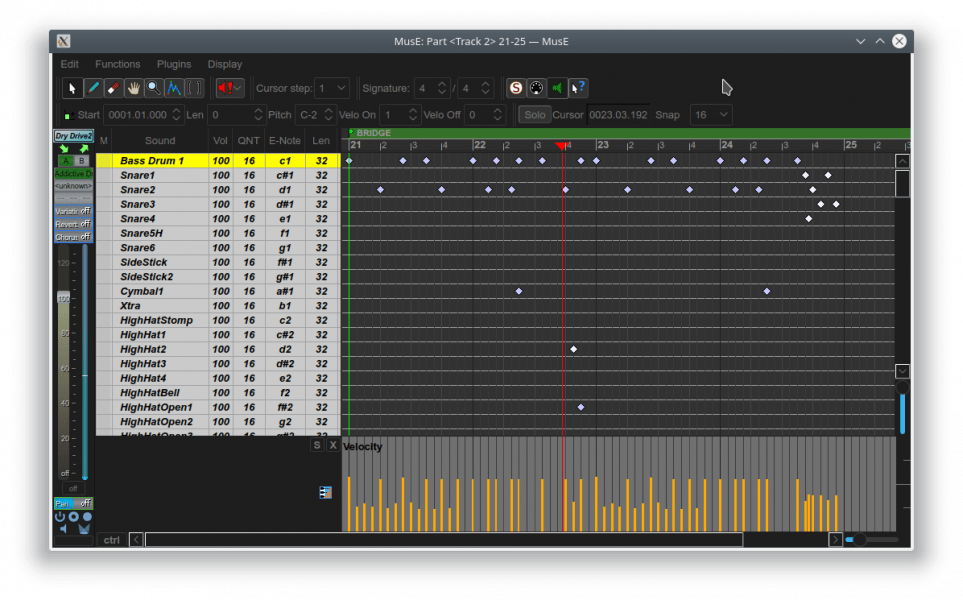Click the red S solo icon

pyautogui.click(x=516, y=88)
